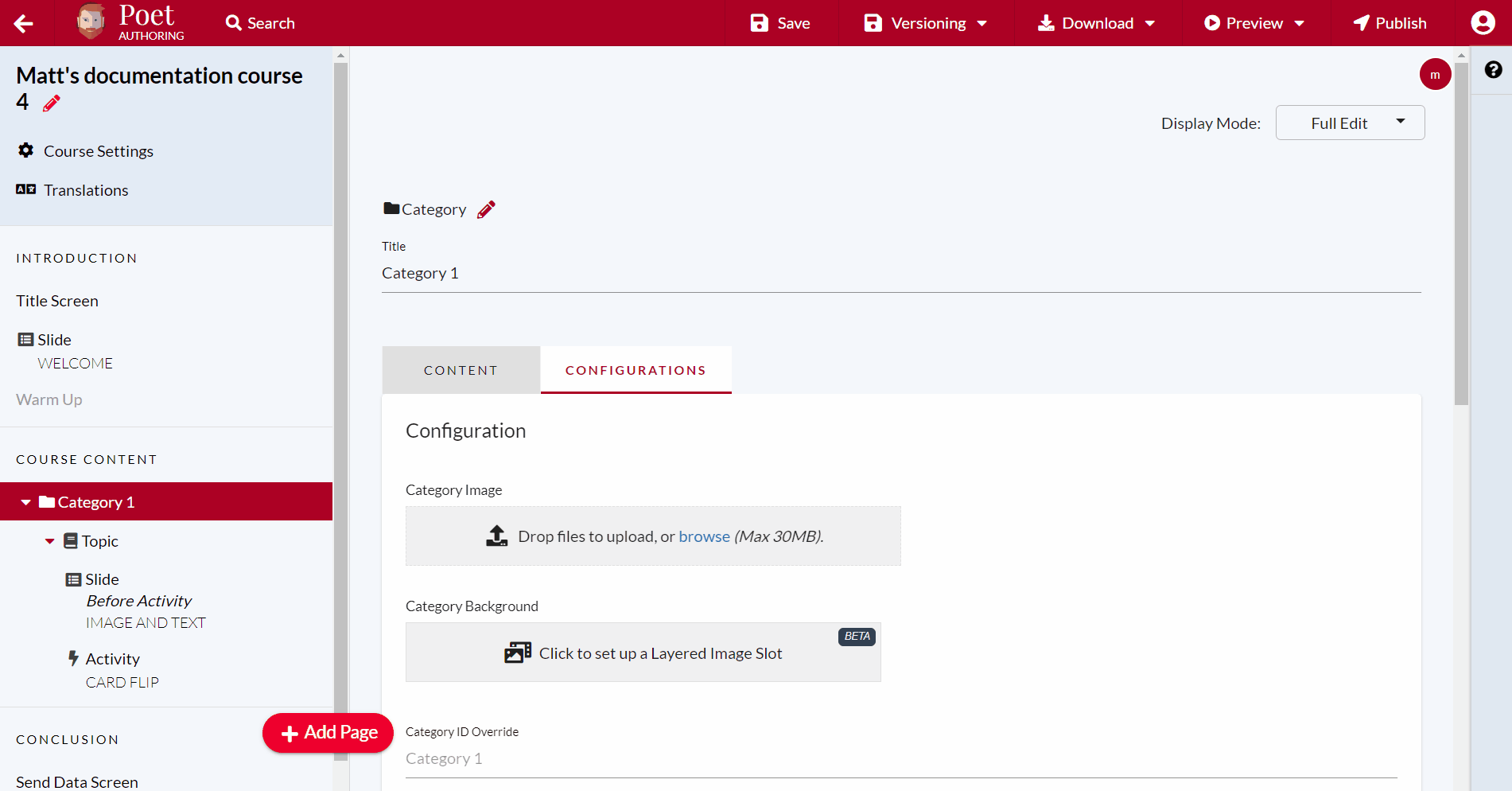Viewport: 1512px width, 791px height.
Task: Open the Display Mode dropdown showing Full Edit
Action: pos(1350,123)
